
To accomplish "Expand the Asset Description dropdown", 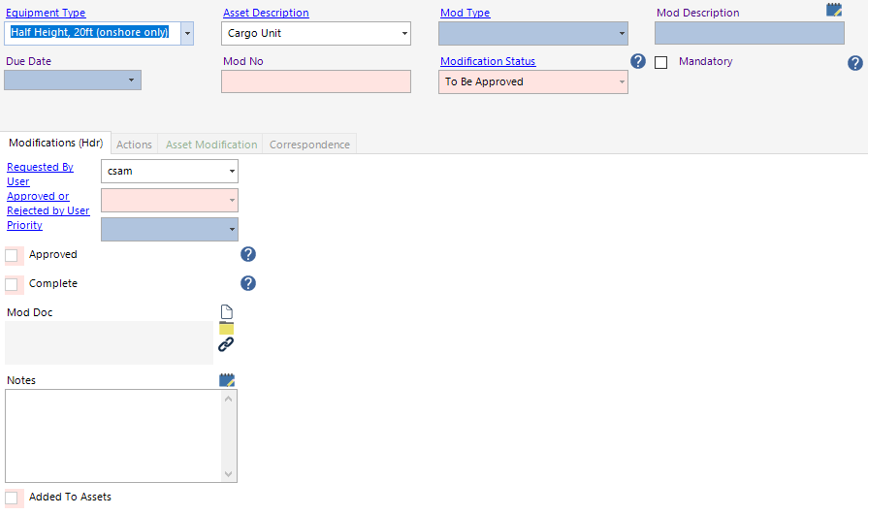I will 404,34.
